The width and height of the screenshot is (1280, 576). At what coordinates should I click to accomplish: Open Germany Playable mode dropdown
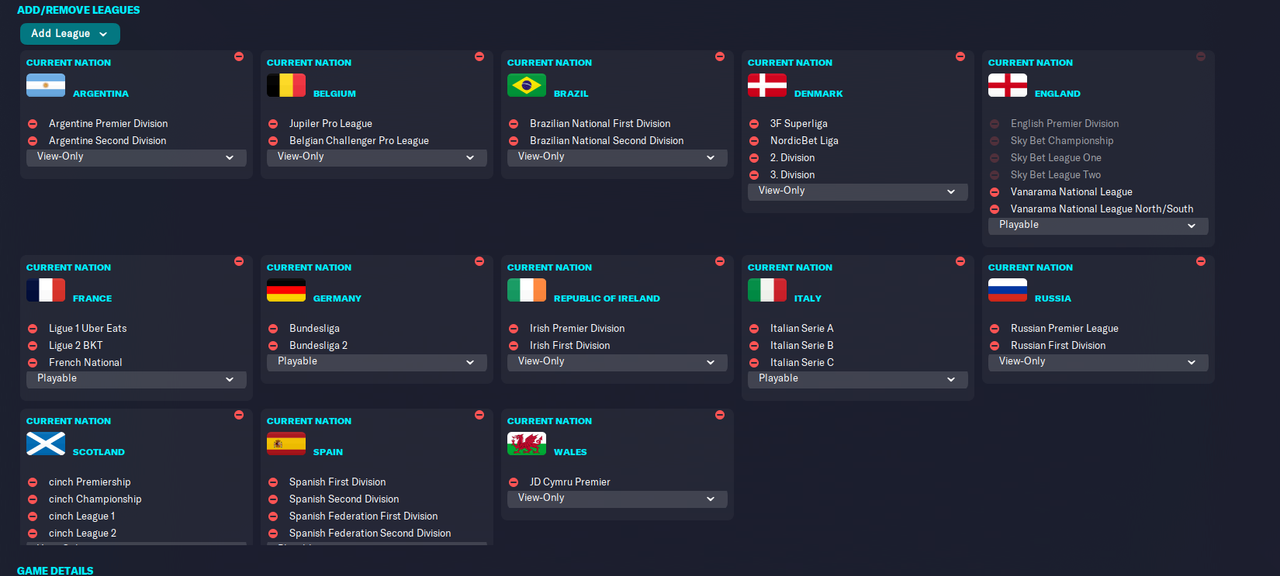[x=377, y=362]
